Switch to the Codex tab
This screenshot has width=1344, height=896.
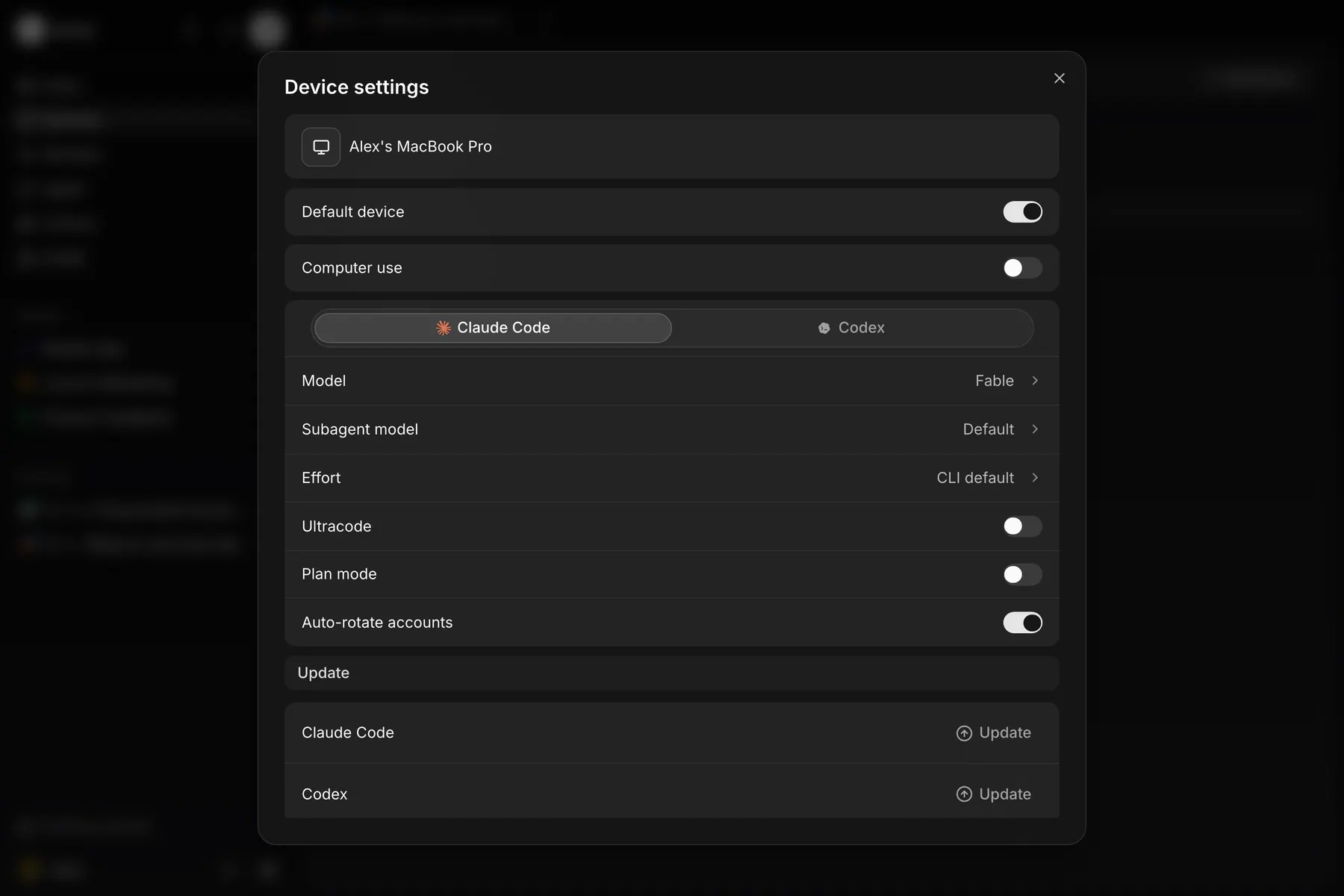[851, 328]
